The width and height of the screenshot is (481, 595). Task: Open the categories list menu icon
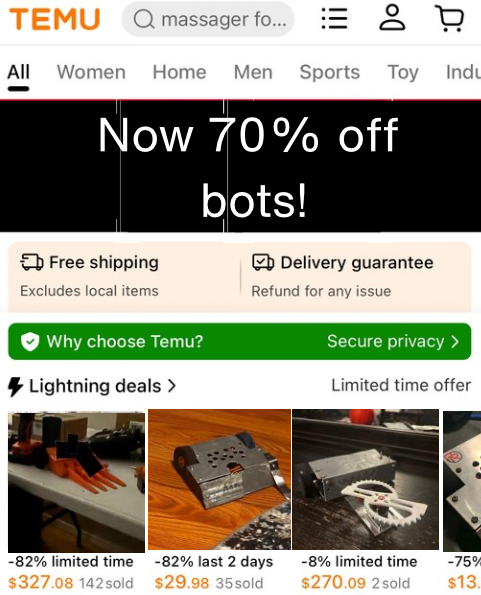coord(334,18)
